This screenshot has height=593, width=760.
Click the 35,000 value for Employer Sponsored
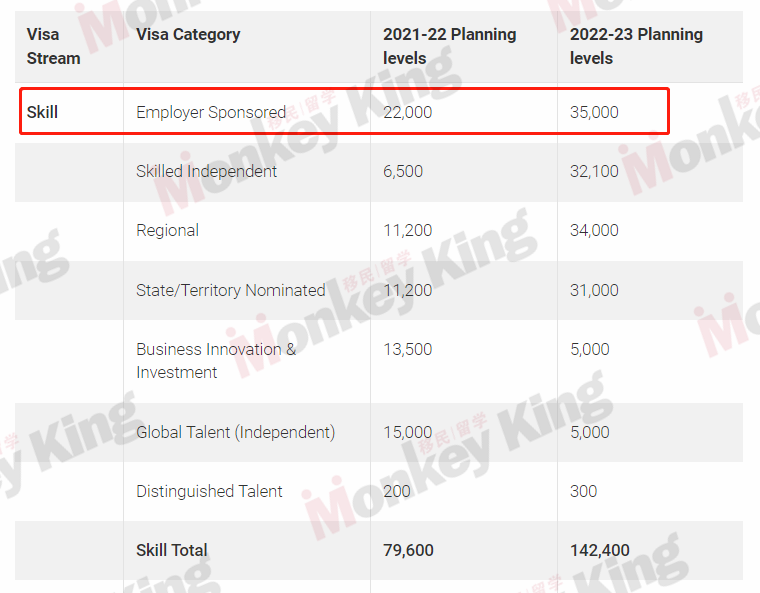[x=594, y=112]
